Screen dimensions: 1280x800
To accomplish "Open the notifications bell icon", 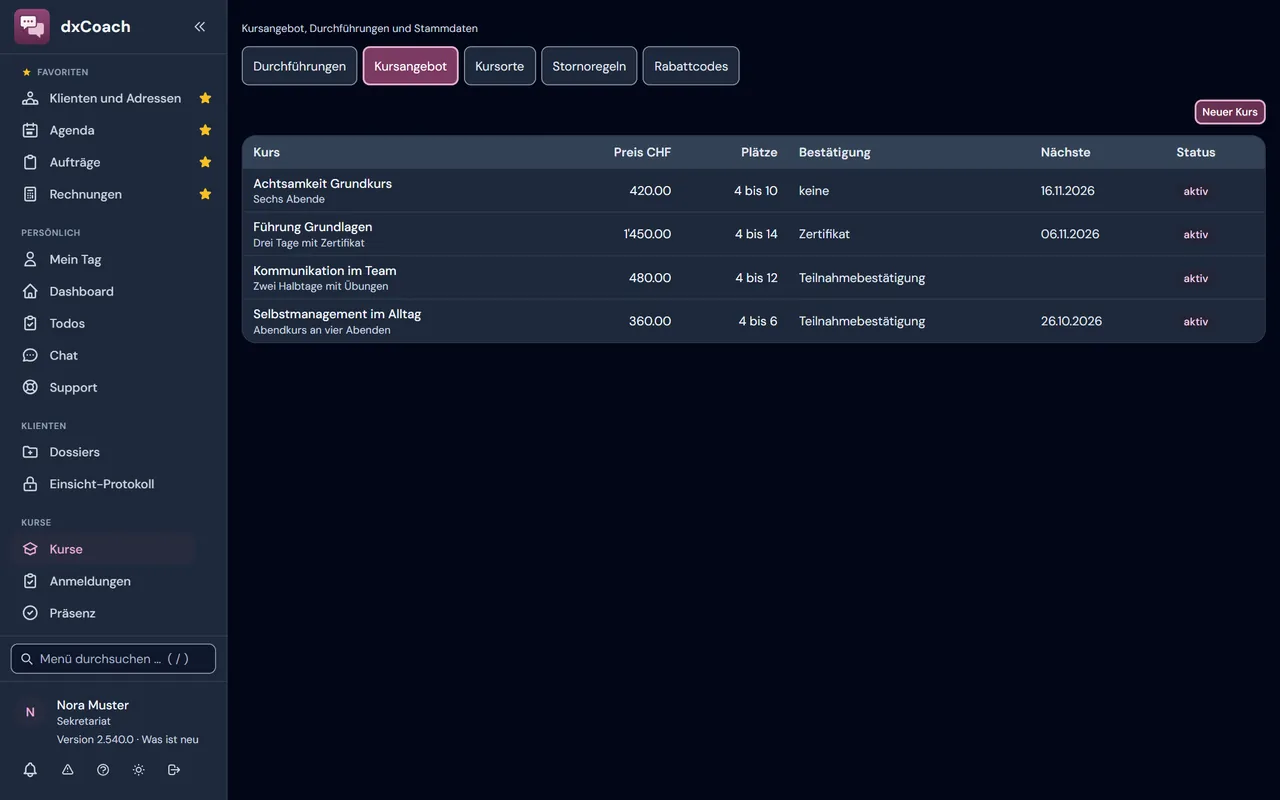I will click(x=30, y=770).
